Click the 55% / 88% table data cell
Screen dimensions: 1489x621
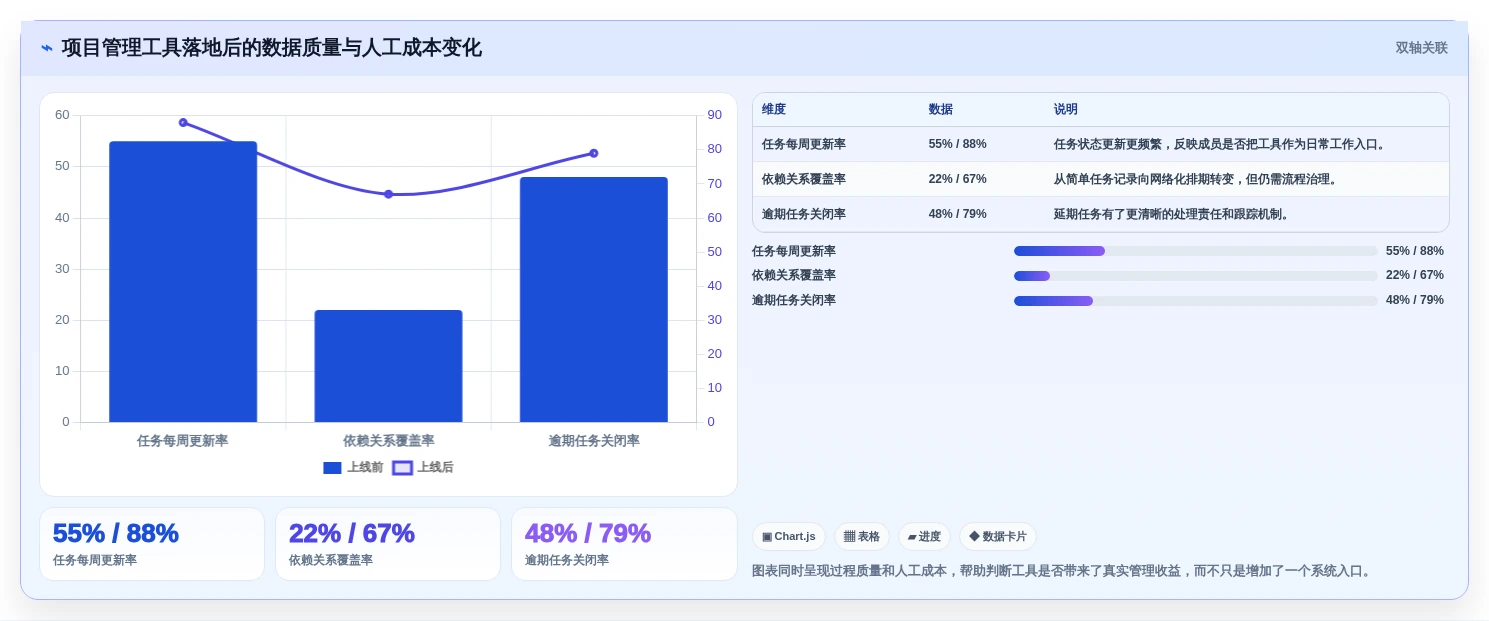pos(957,144)
